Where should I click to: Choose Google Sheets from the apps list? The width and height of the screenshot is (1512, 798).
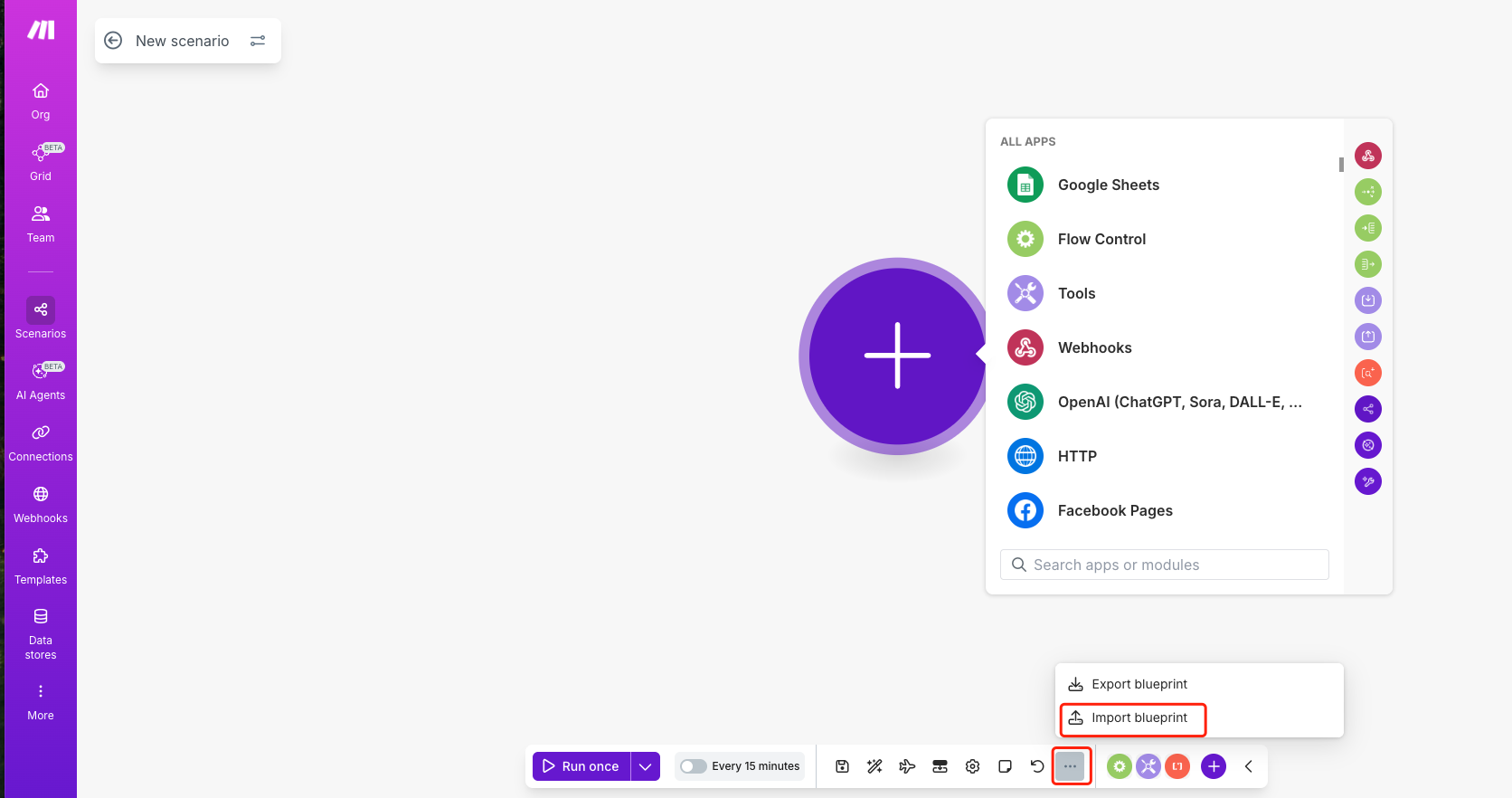point(1108,185)
